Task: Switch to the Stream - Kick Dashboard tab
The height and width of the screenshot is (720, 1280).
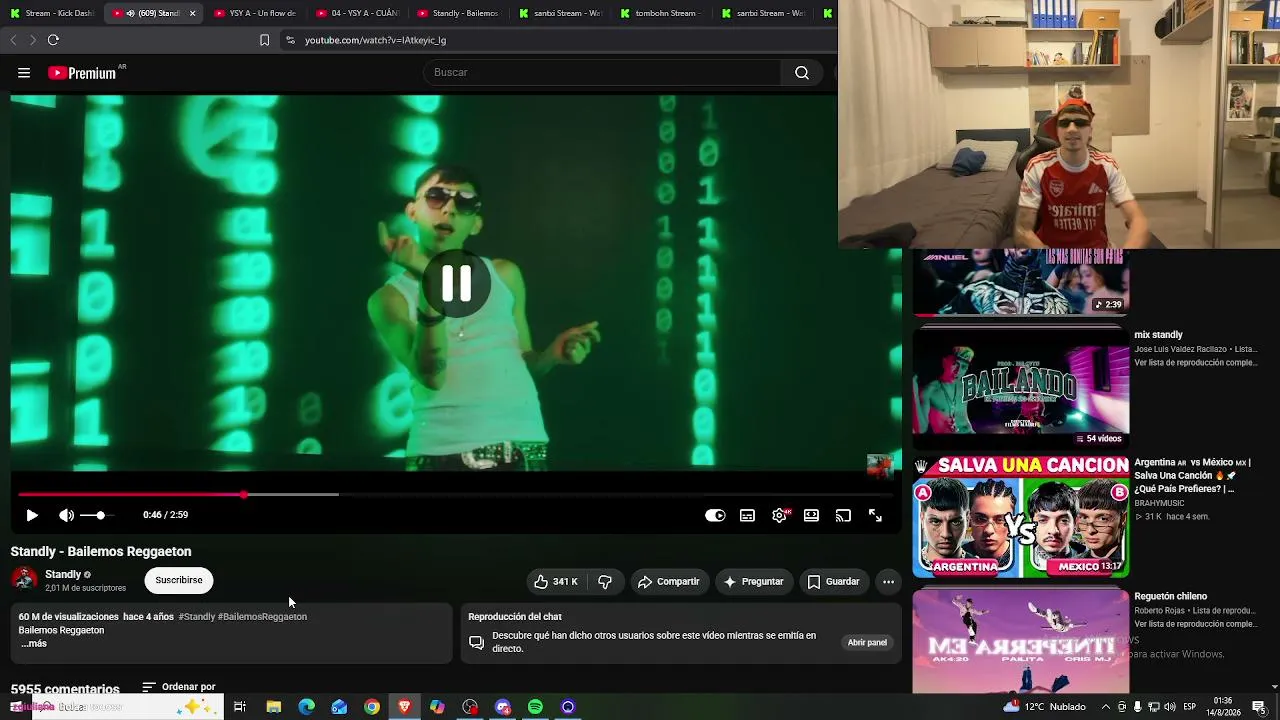Action: [x=51, y=13]
